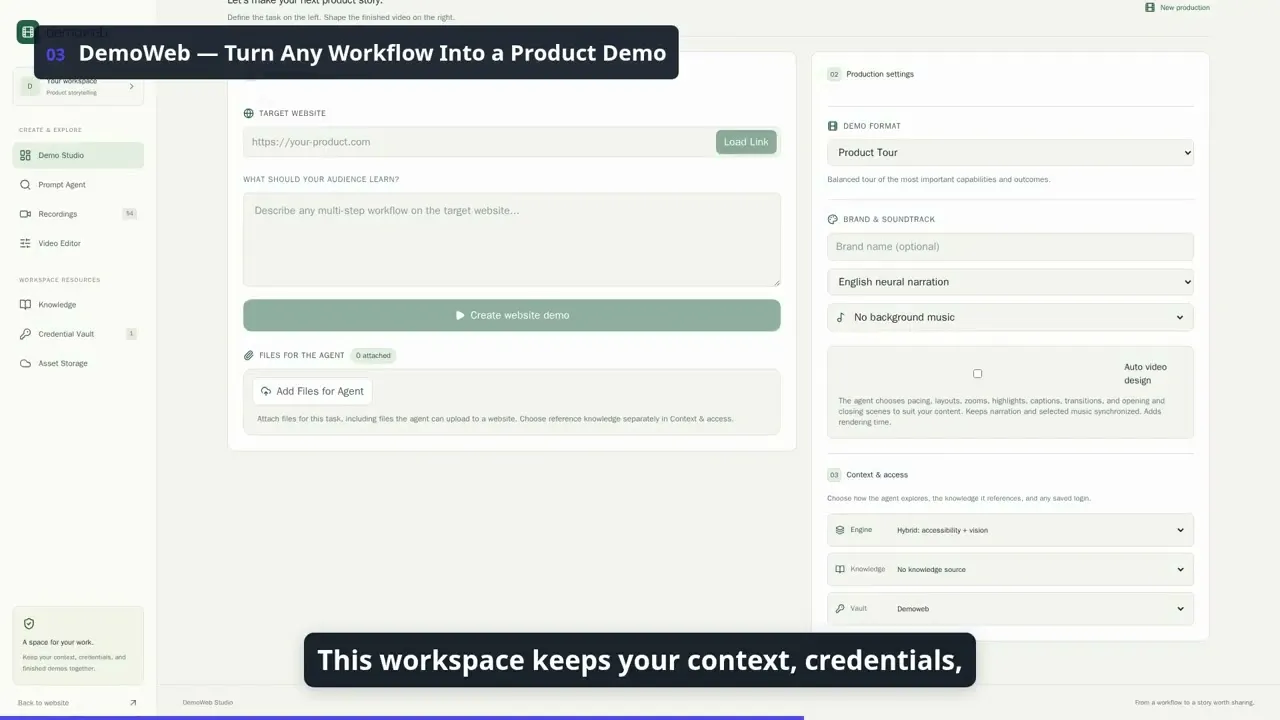Click Add Files for Agent button

click(312, 391)
